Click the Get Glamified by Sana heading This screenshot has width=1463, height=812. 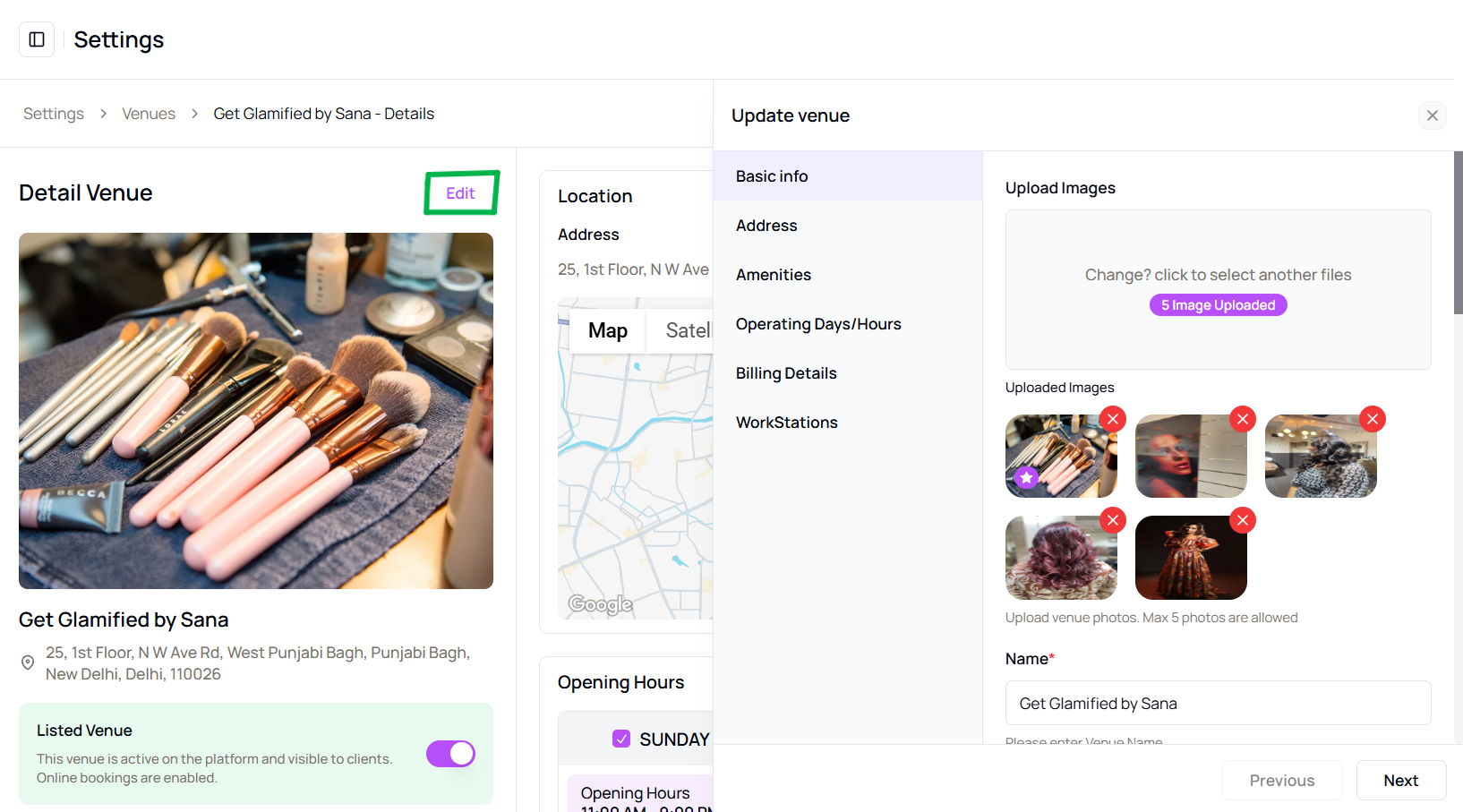point(124,620)
